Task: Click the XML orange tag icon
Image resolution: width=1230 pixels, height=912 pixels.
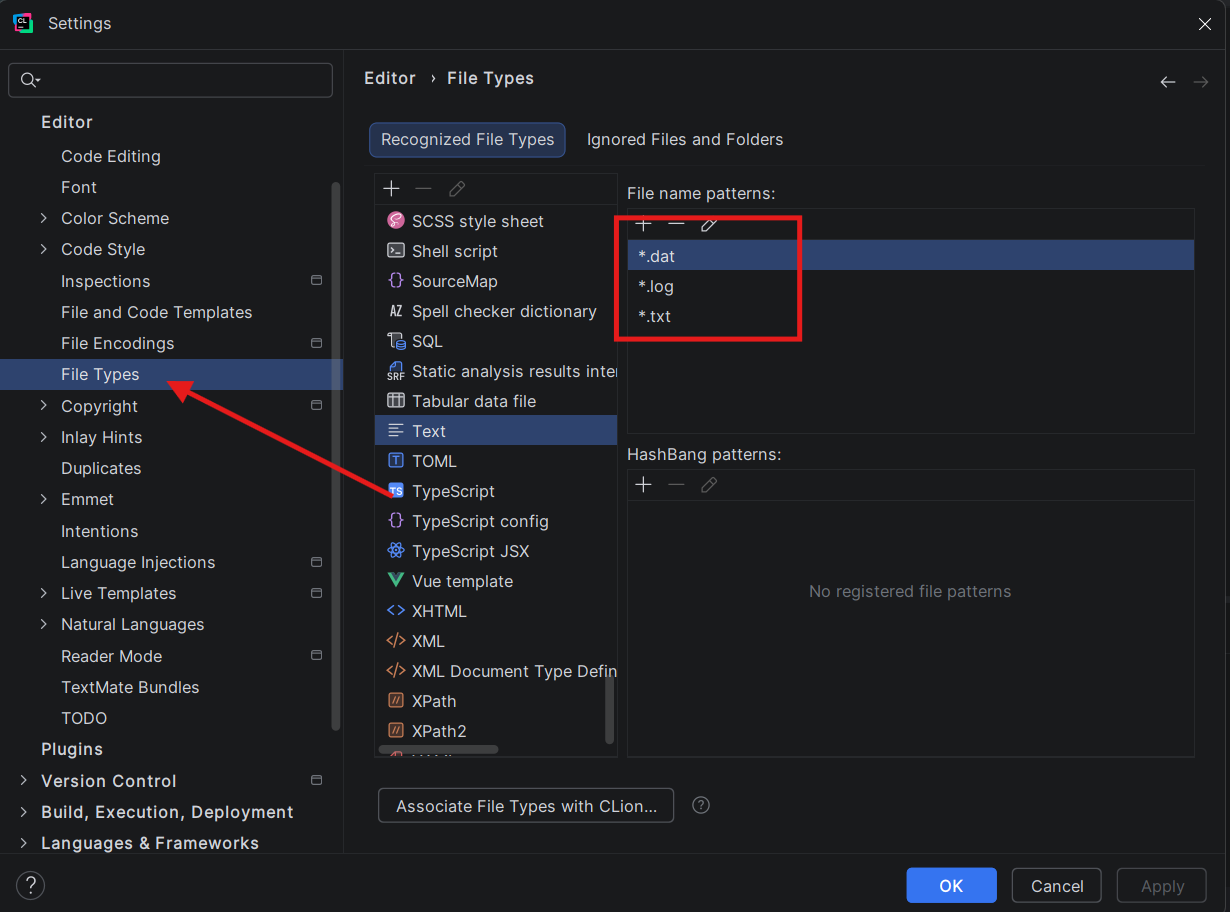Action: 396,641
